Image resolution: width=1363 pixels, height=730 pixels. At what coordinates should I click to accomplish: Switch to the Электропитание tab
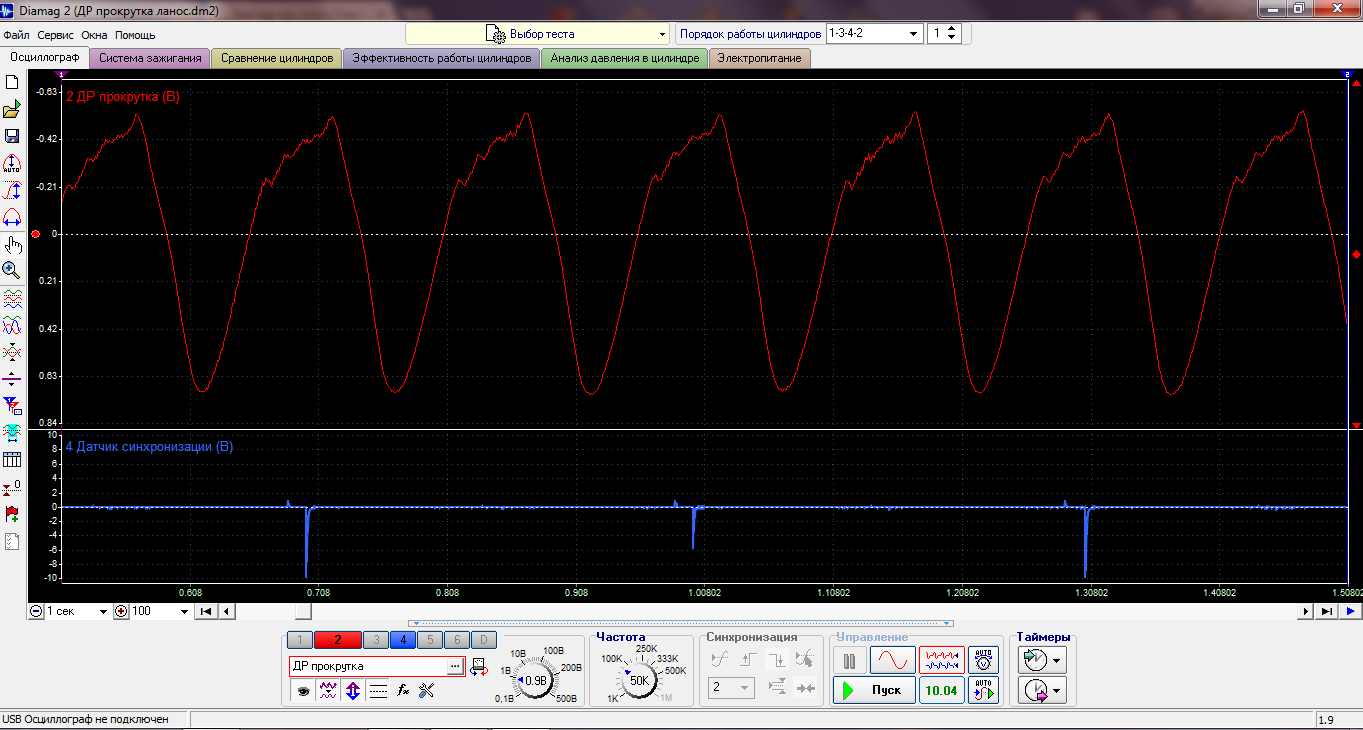click(759, 58)
